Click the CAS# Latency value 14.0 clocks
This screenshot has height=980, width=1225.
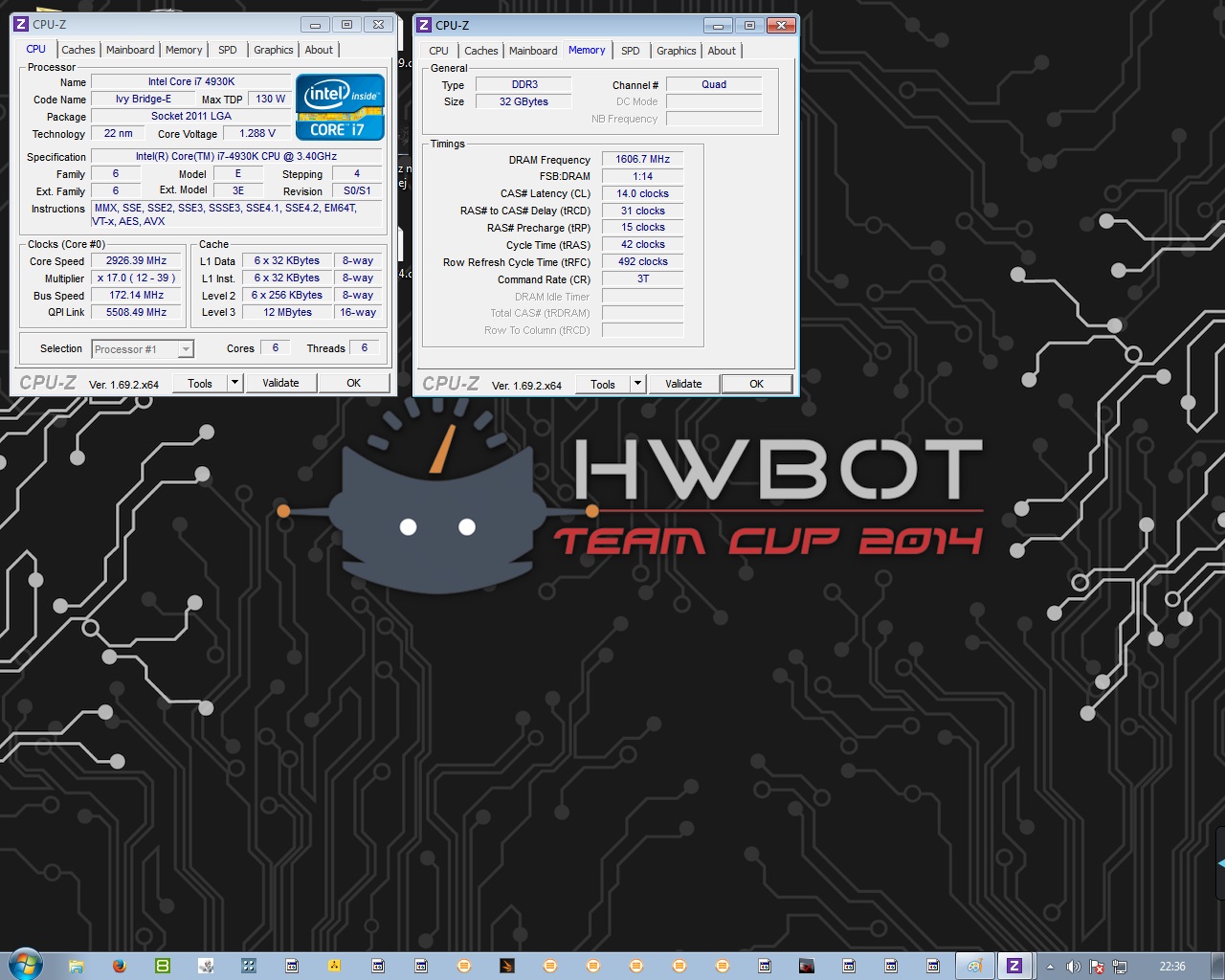point(642,194)
